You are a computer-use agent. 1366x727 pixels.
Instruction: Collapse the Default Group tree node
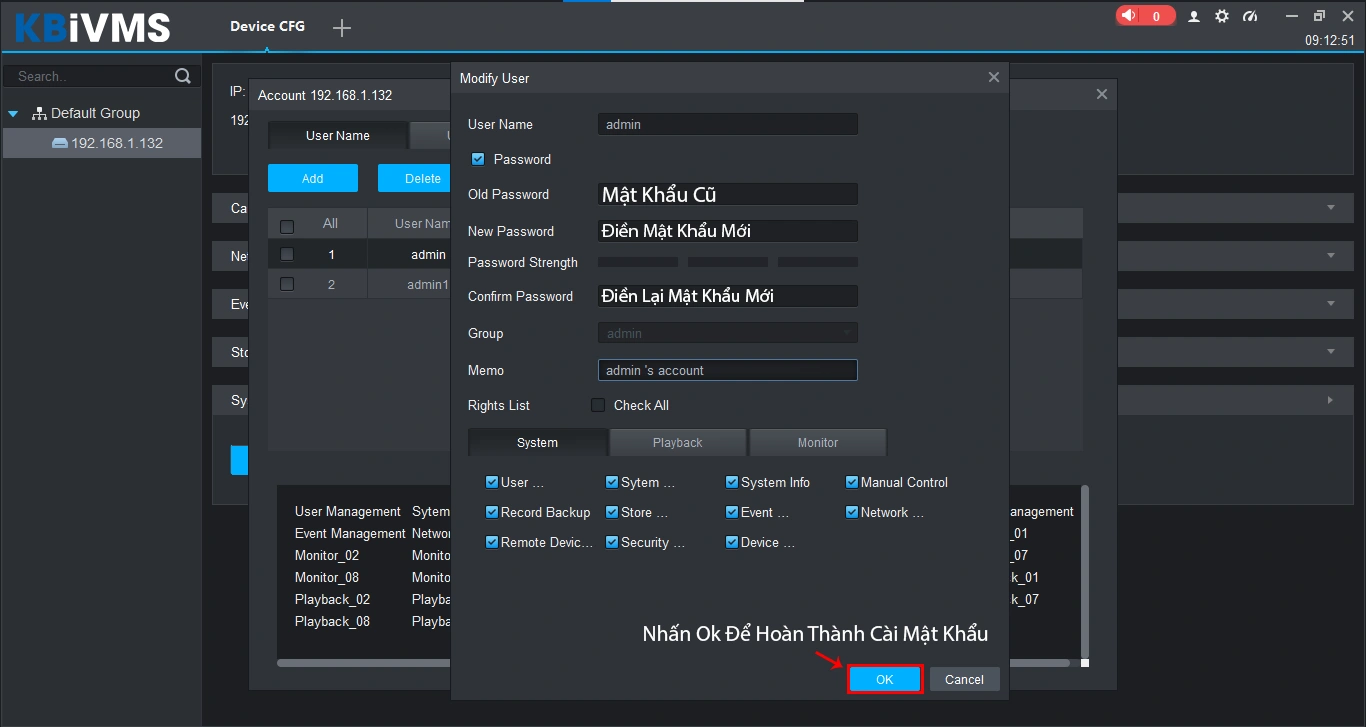click(x=14, y=114)
